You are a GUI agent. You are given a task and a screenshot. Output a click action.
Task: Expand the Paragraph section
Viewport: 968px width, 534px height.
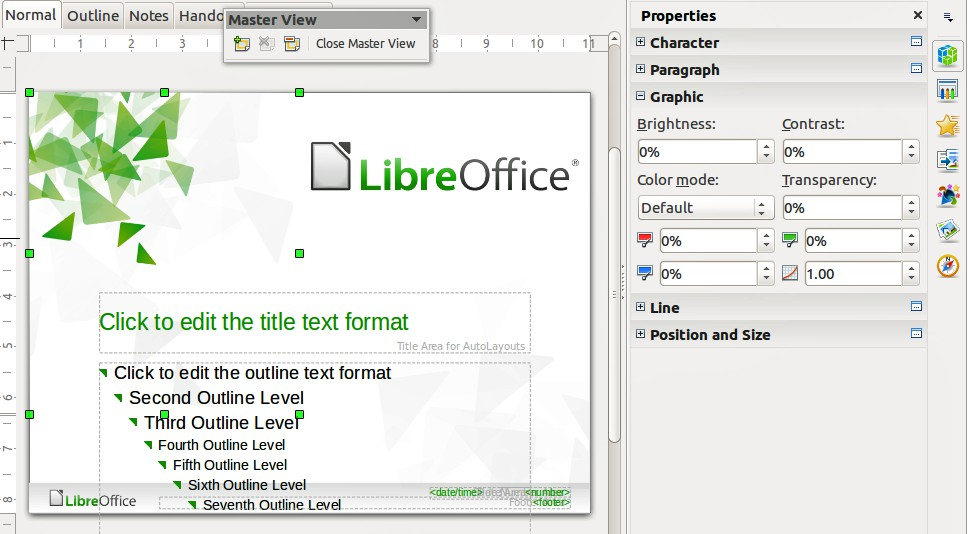coord(641,69)
